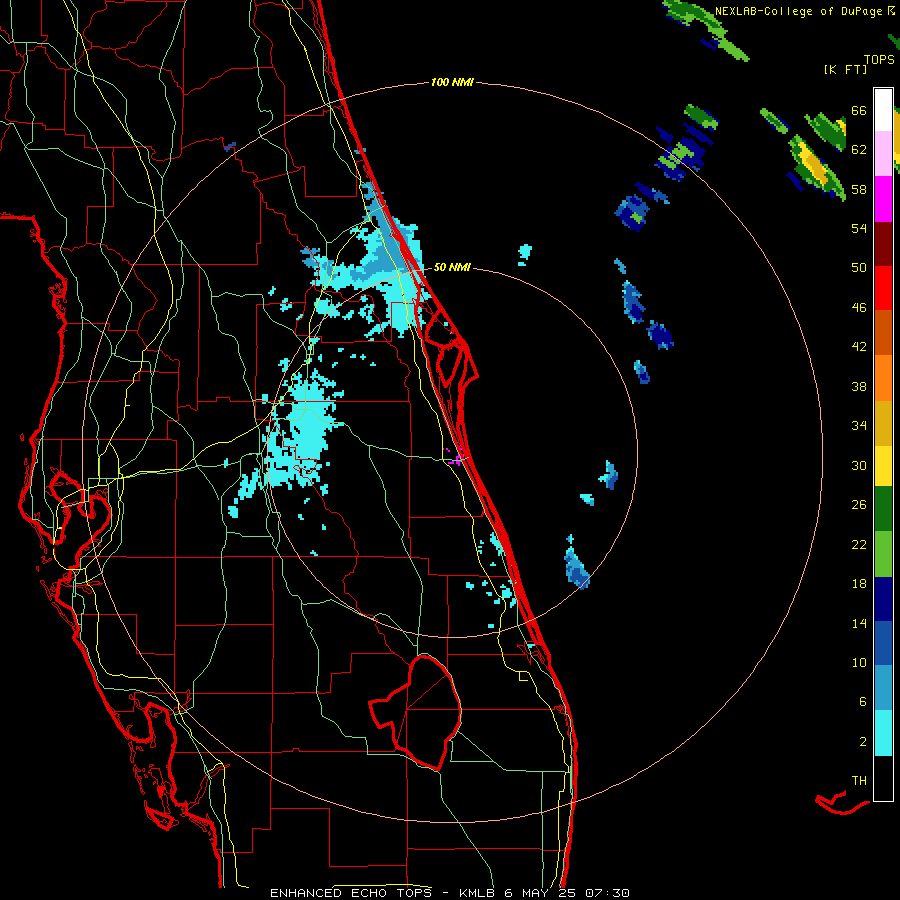Viewport: 900px width, 900px height.
Task: Click the yellow swatch on the color scale
Action: tap(883, 466)
